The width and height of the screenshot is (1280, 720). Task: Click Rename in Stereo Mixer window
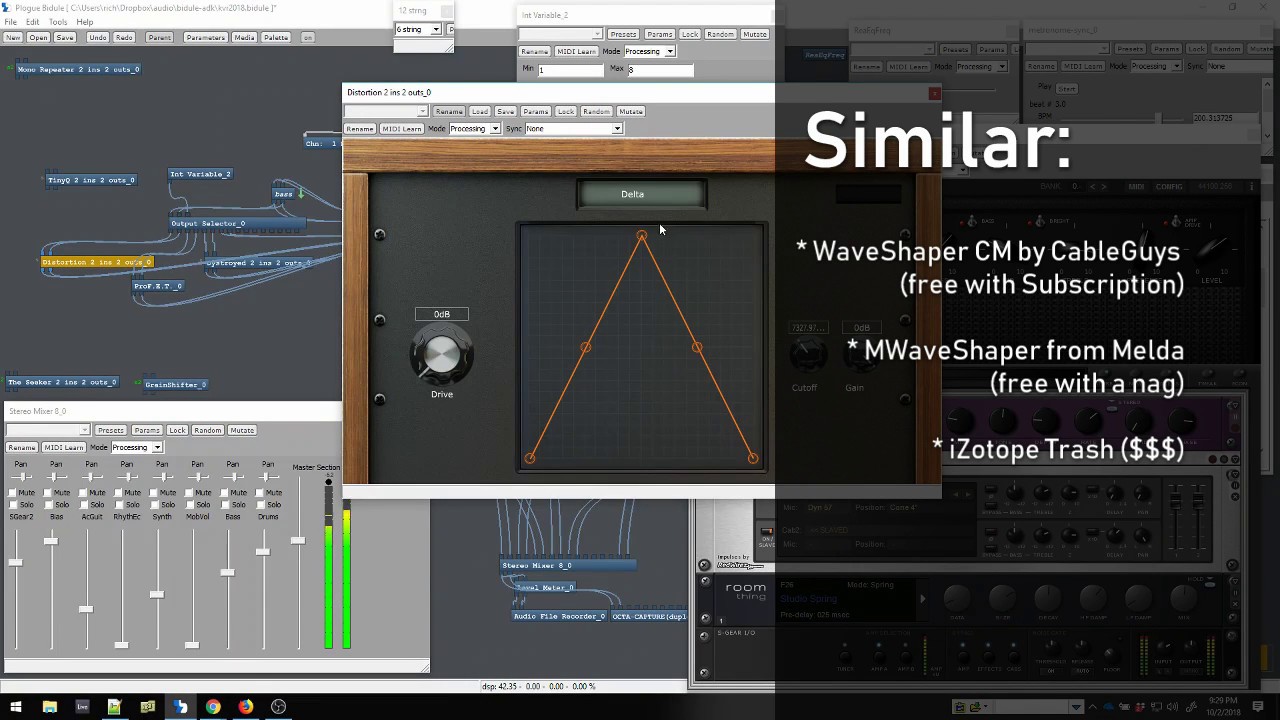tap(22, 448)
